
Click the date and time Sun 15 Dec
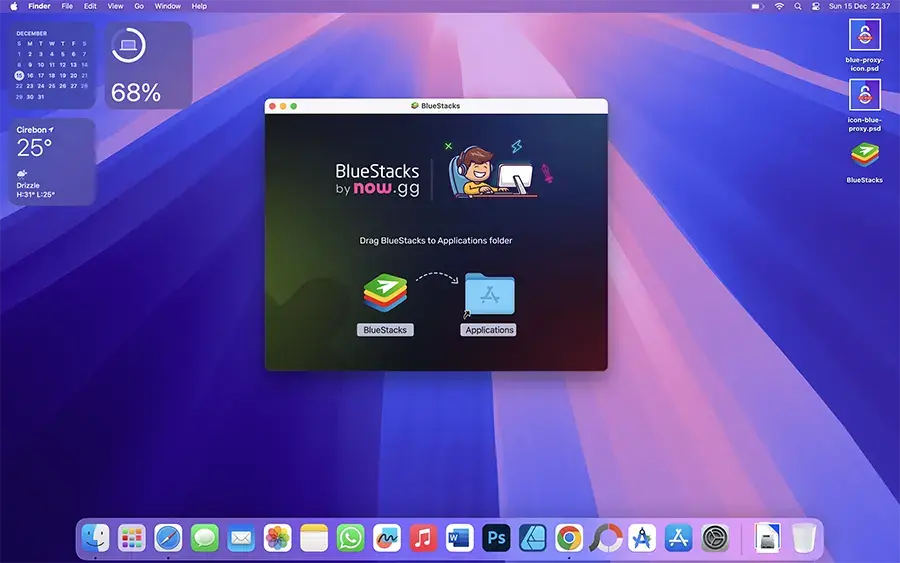tap(859, 6)
